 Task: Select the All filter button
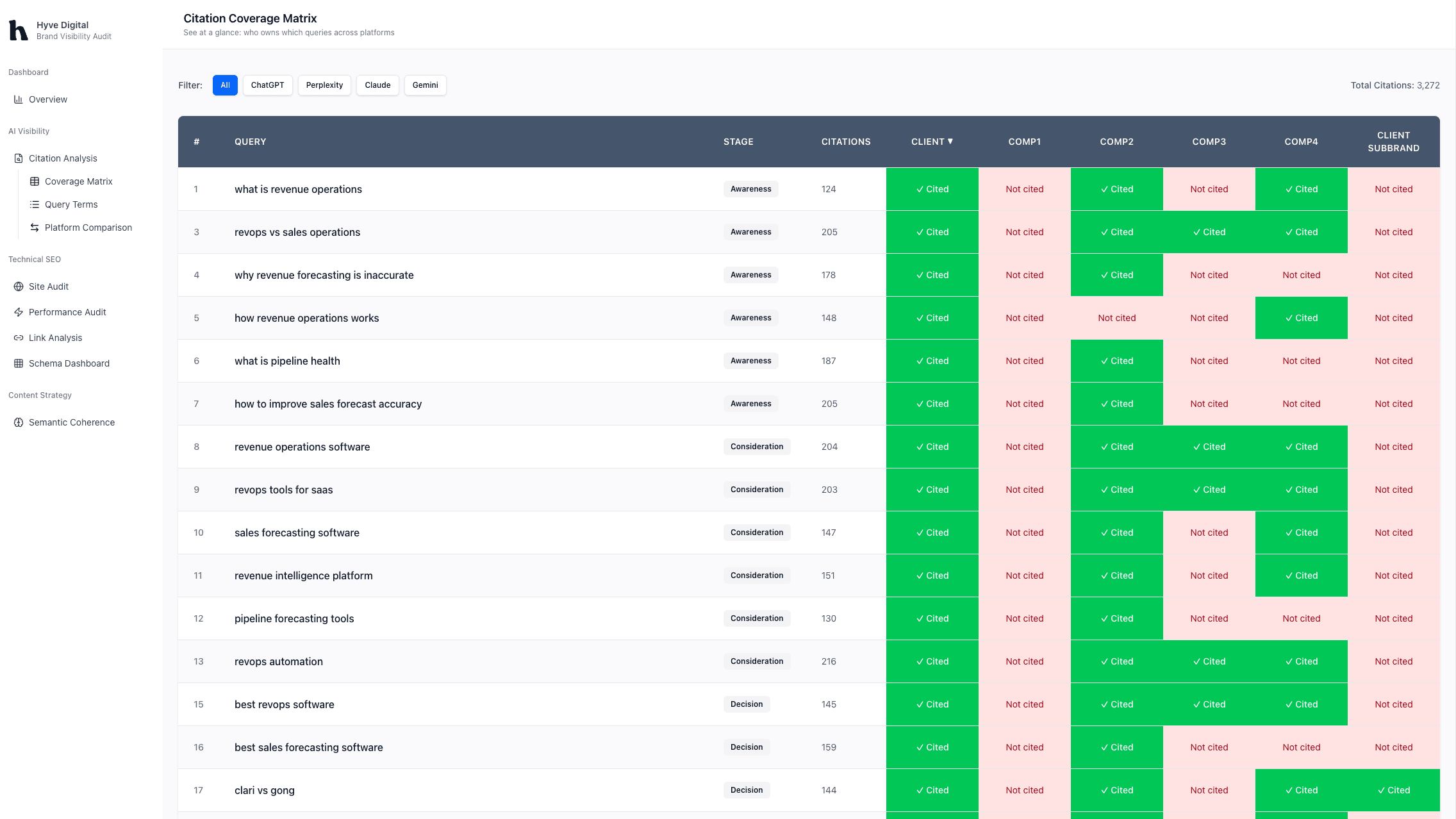click(225, 85)
